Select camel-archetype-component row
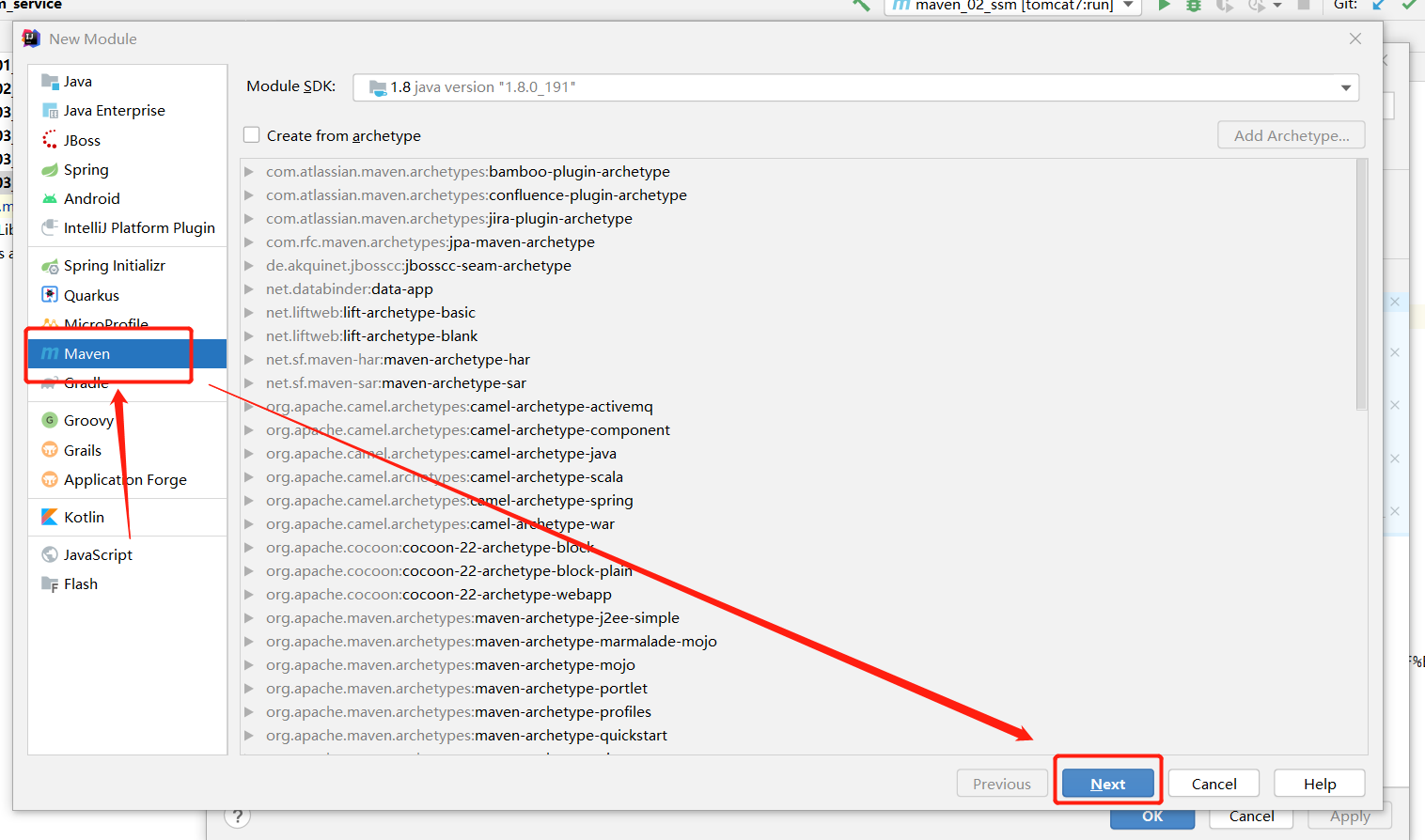1425x840 pixels. [798, 430]
